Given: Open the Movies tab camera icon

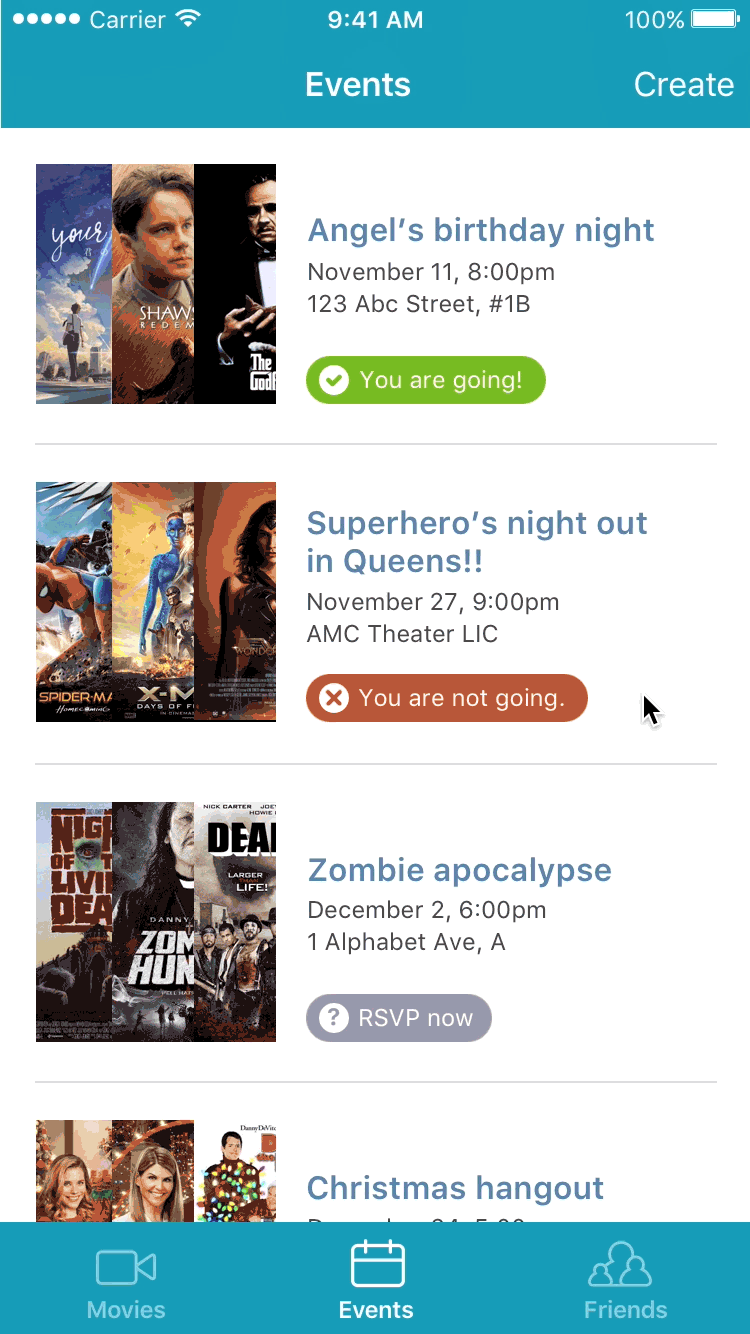Looking at the screenshot, I should click(x=126, y=1268).
